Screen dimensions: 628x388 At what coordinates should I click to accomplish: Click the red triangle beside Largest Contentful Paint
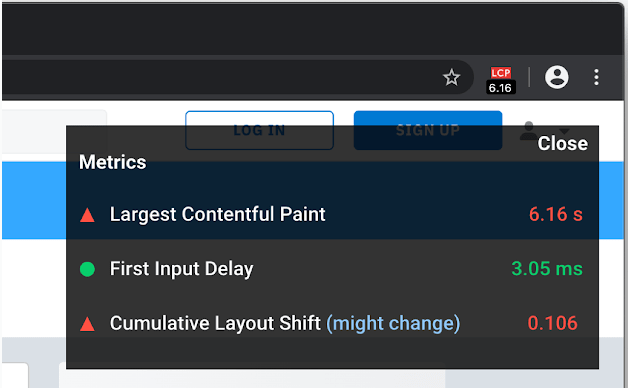pos(87,215)
